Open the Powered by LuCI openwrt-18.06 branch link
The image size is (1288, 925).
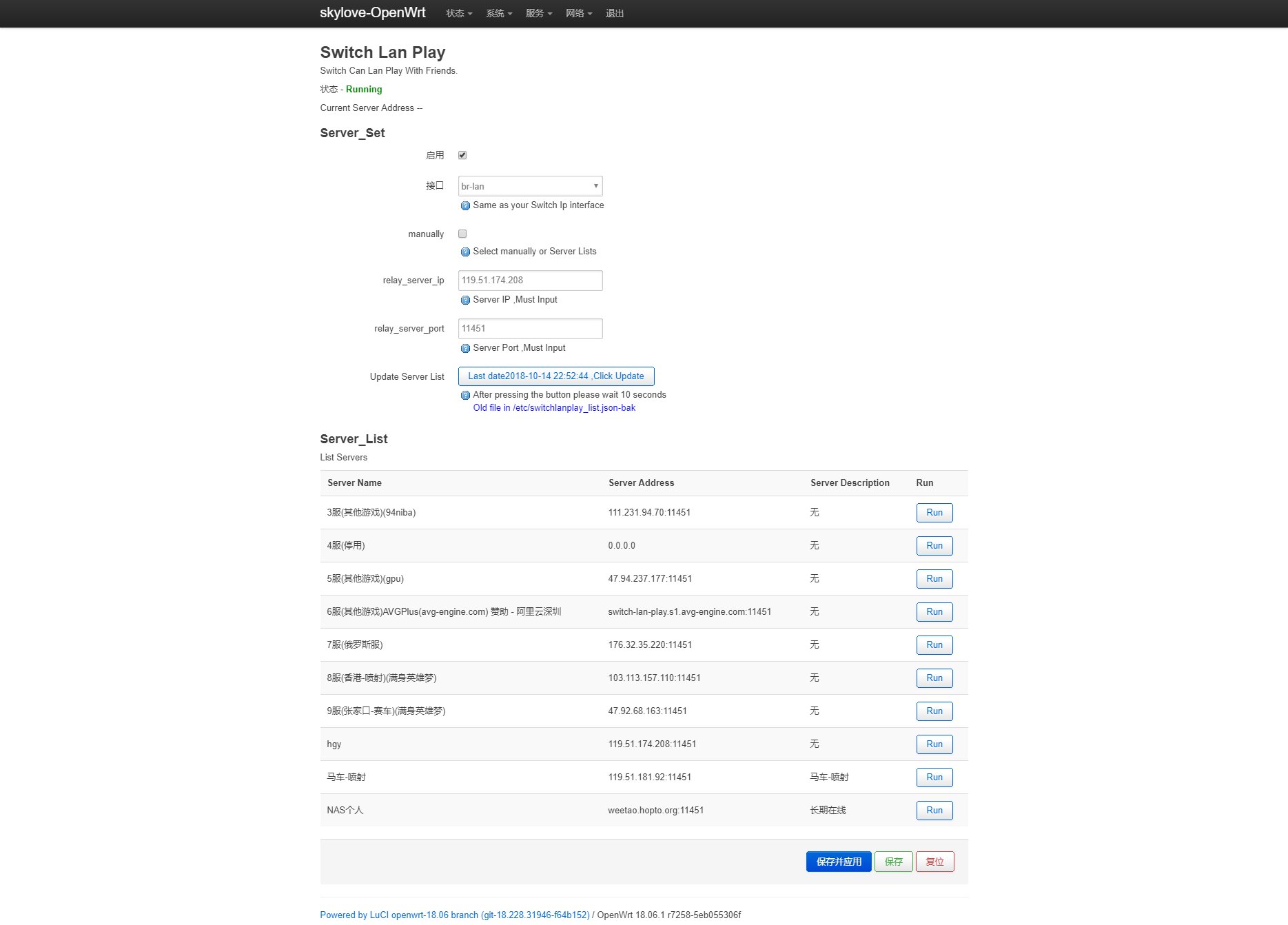tap(455, 915)
